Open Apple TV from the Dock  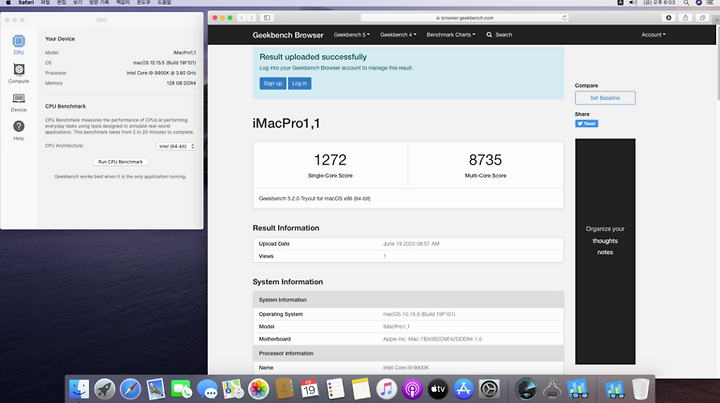[438, 389]
